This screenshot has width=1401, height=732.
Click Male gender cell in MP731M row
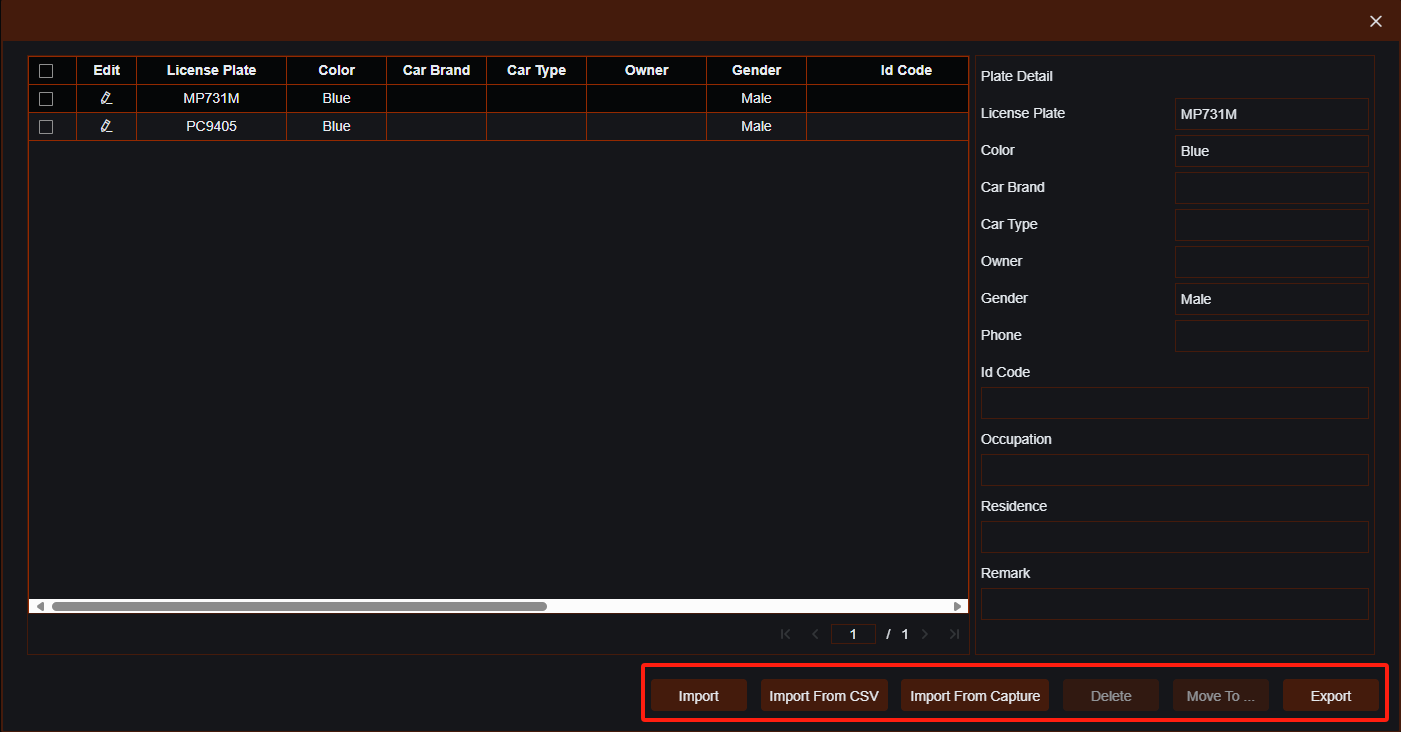click(x=757, y=99)
